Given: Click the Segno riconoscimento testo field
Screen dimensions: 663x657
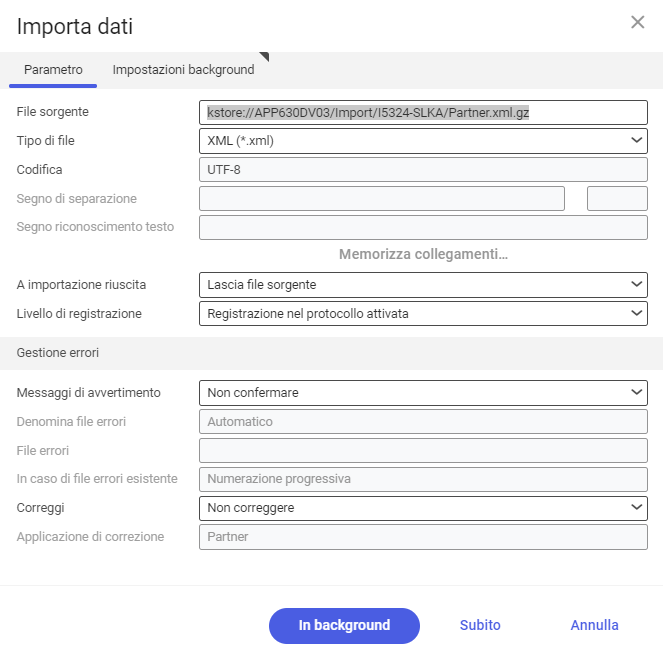Looking at the screenshot, I should click(423, 227).
